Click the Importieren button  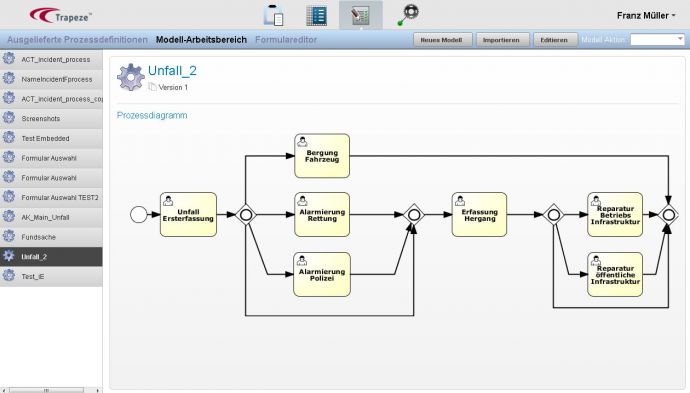(x=501, y=40)
